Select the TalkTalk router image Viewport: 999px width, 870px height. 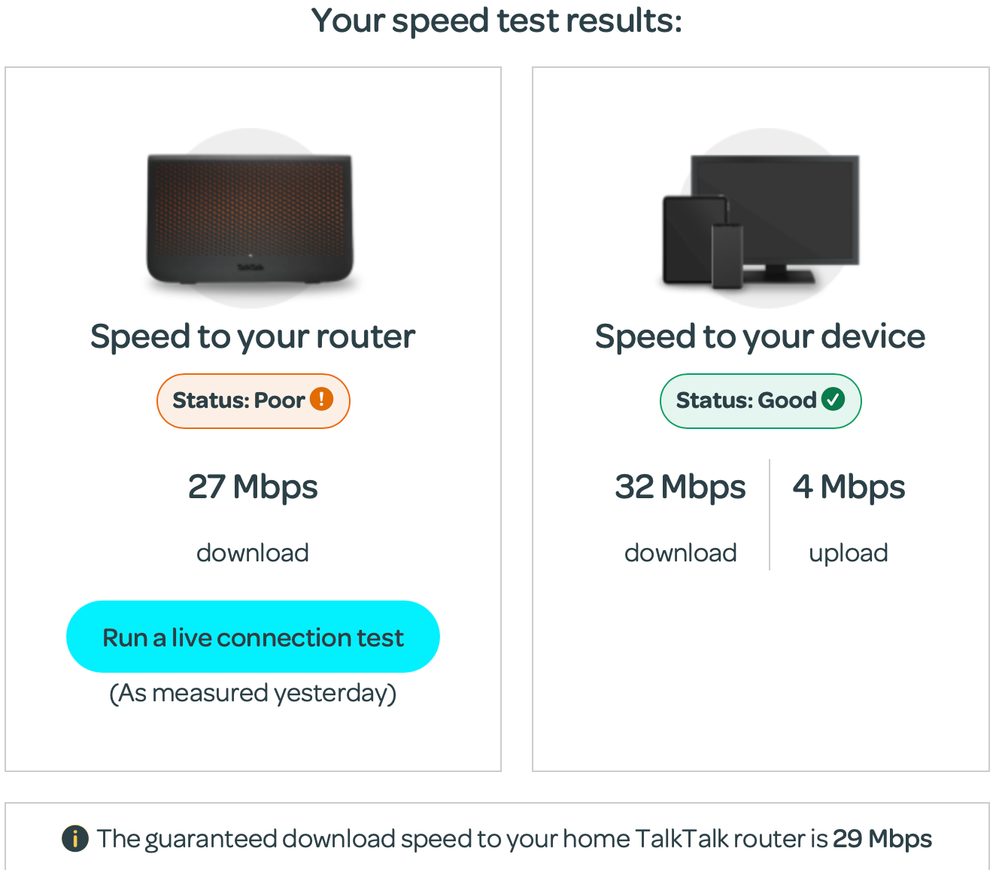[252, 215]
